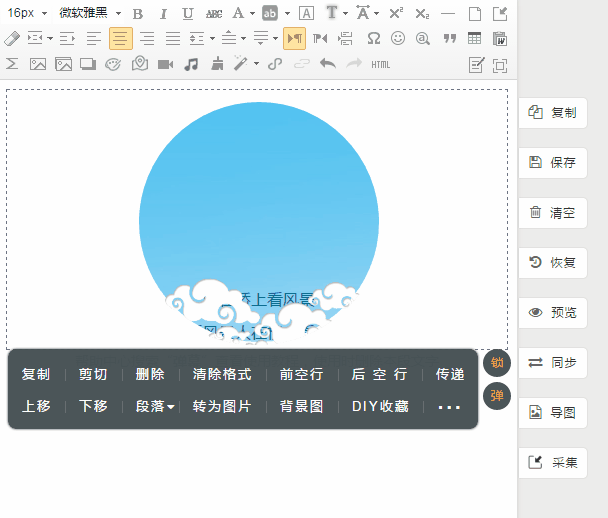Click the align left icon
The width and height of the screenshot is (608, 518).
point(94,38)
